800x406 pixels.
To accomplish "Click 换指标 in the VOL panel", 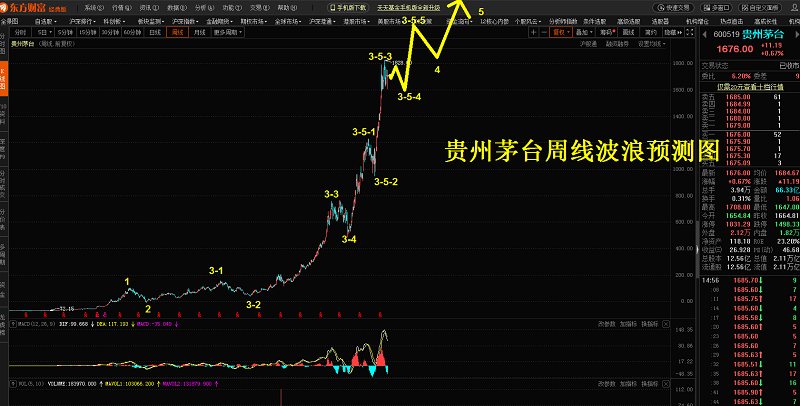I will pos(649,384).
